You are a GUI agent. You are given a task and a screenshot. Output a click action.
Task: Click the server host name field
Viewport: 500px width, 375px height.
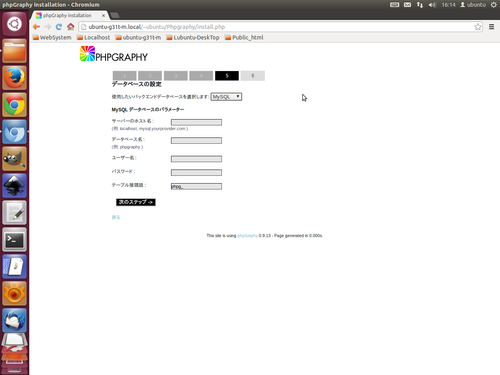coord(196,122)
